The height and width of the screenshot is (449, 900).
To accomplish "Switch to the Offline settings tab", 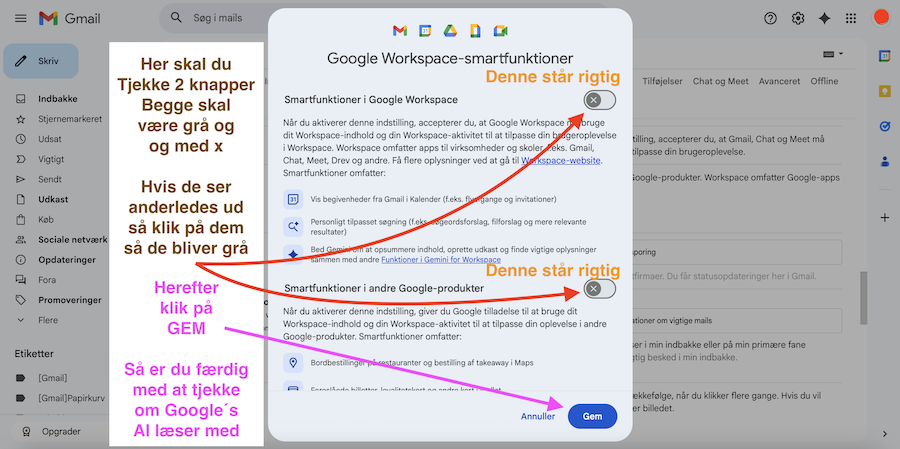I will point(824,81).
